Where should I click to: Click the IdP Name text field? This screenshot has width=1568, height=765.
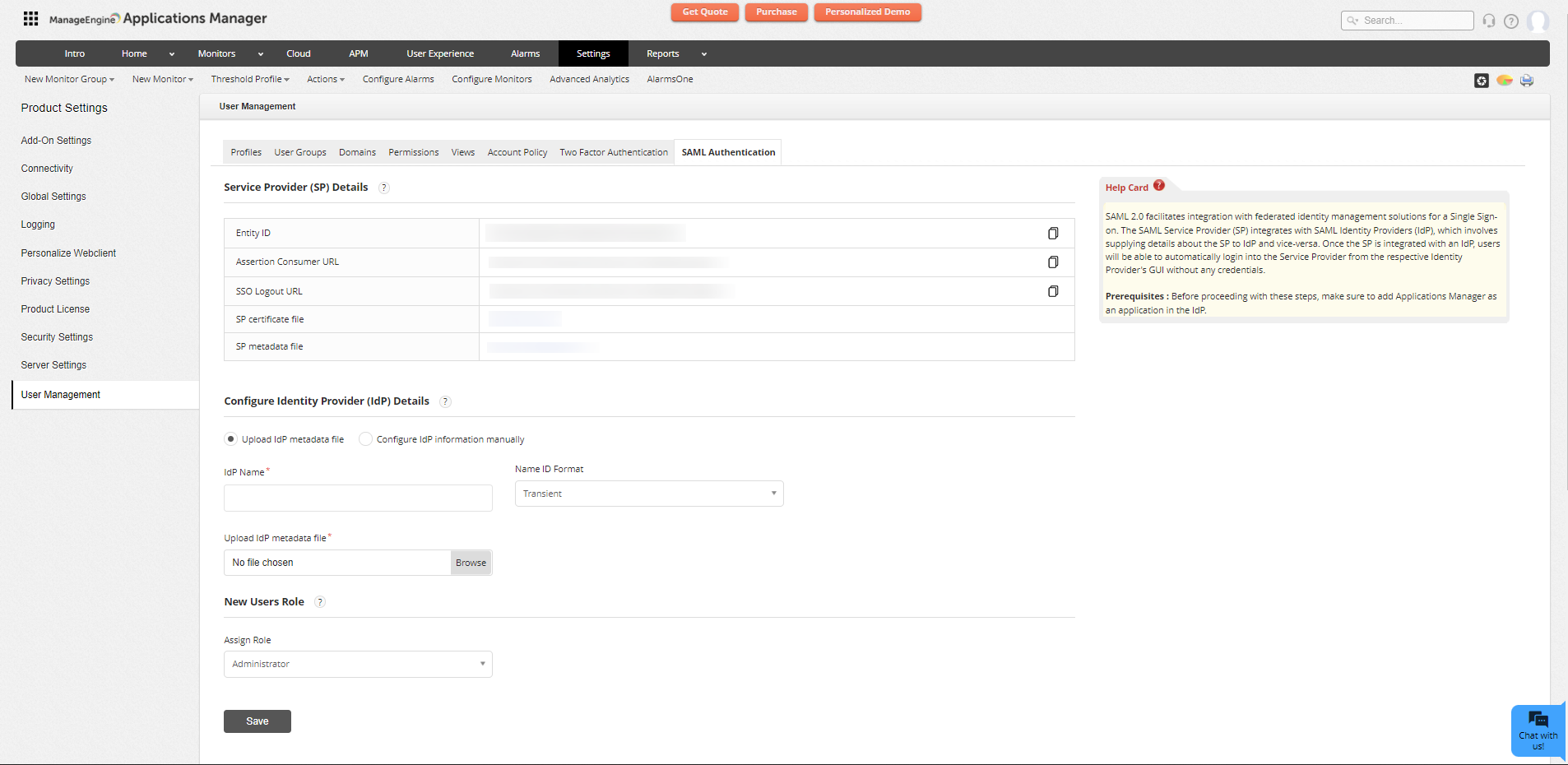(358, 498)
